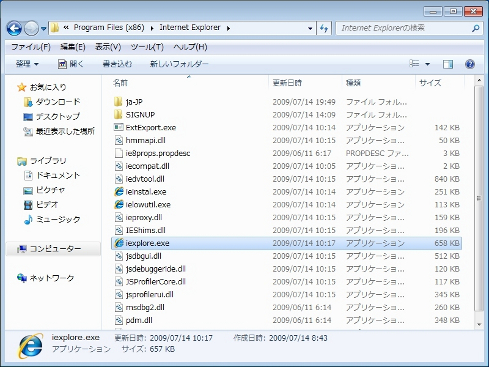Viewport: 489px width, 367px height.
Task: Select Internet Explorer breadcrumb
Action: point(190,28)
